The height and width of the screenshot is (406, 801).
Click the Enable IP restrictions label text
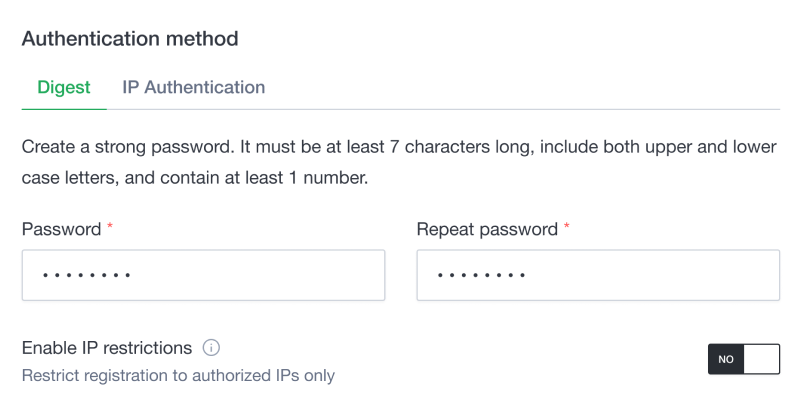point(107,348)
